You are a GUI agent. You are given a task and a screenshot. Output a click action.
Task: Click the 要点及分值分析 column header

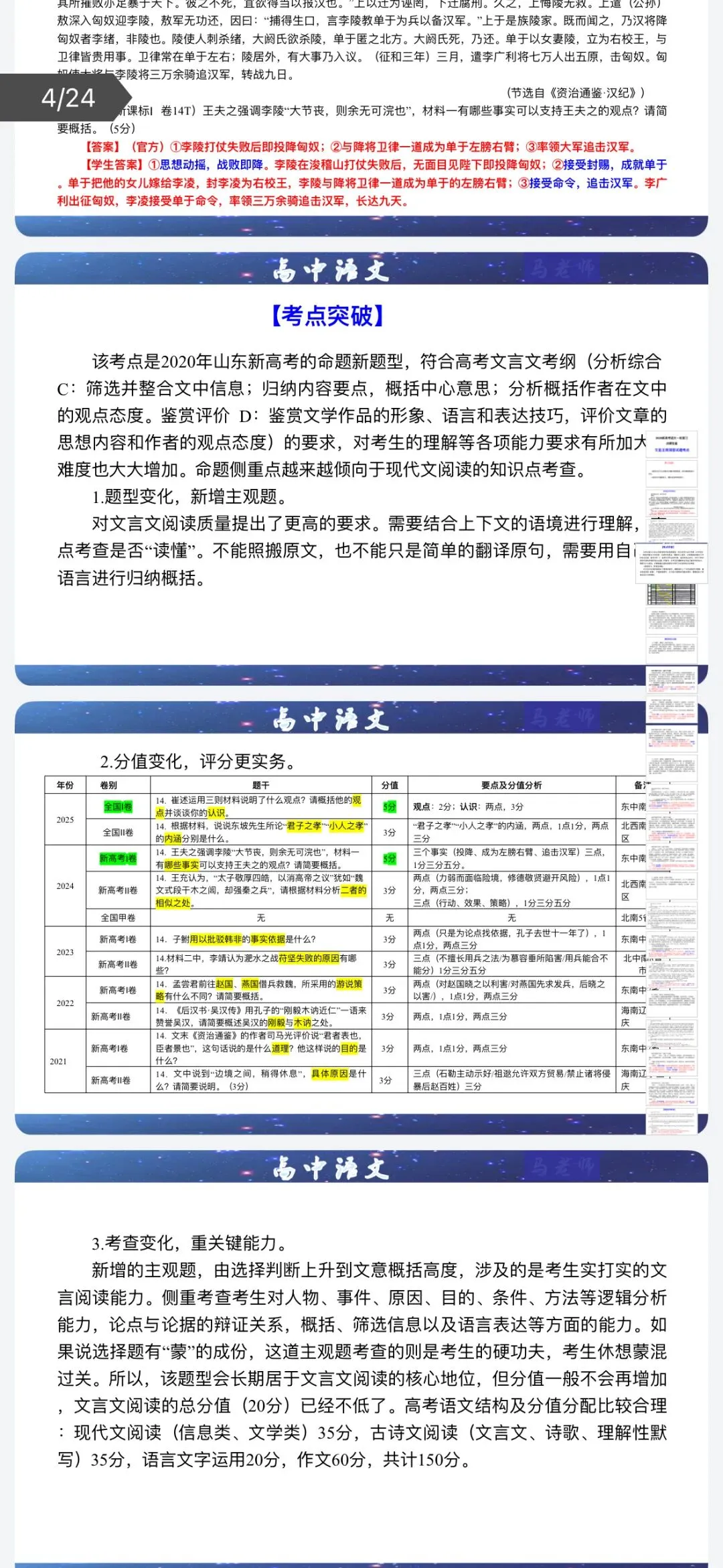coord(511,785)
